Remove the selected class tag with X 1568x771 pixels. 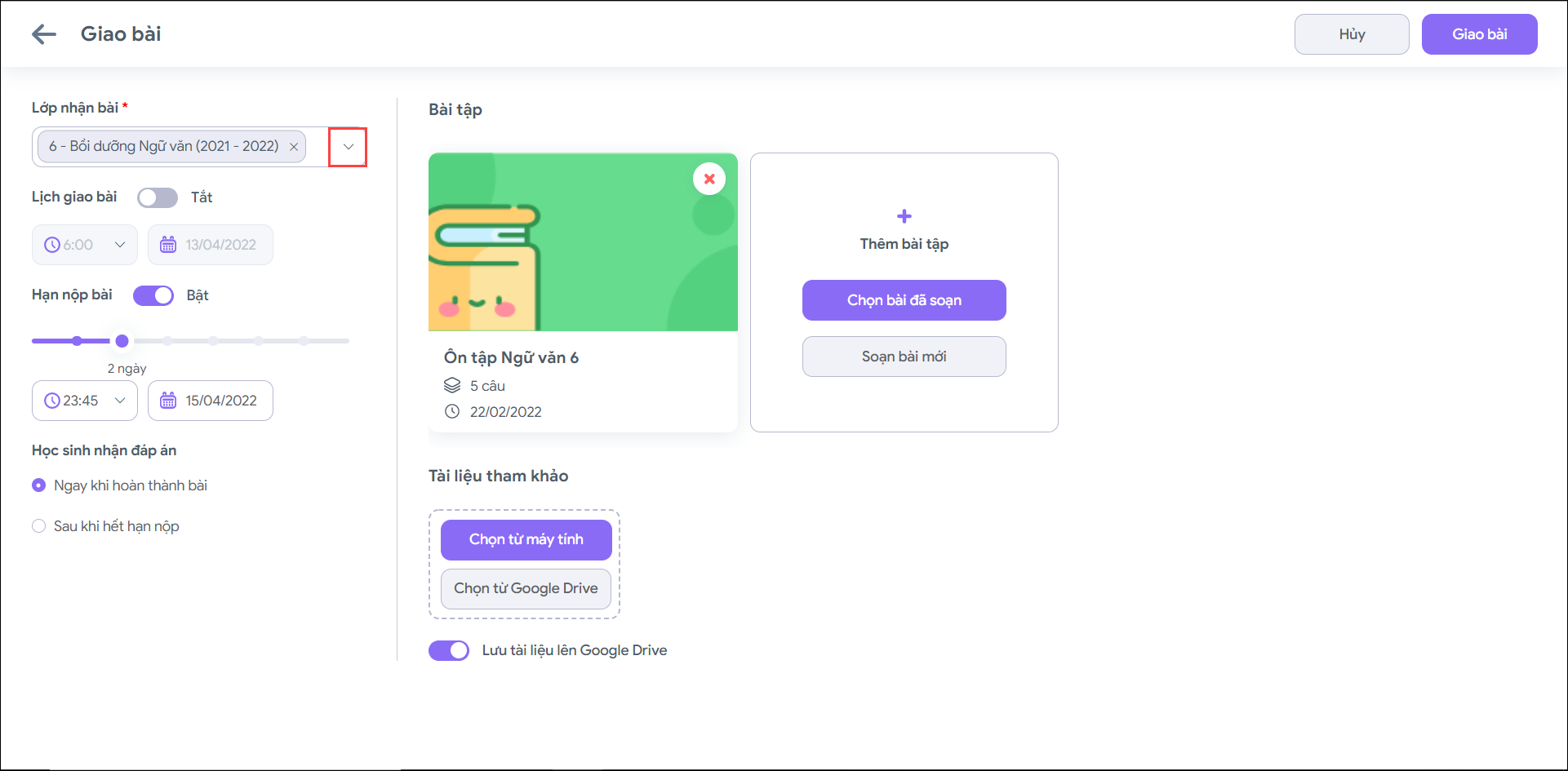[294, 147]
